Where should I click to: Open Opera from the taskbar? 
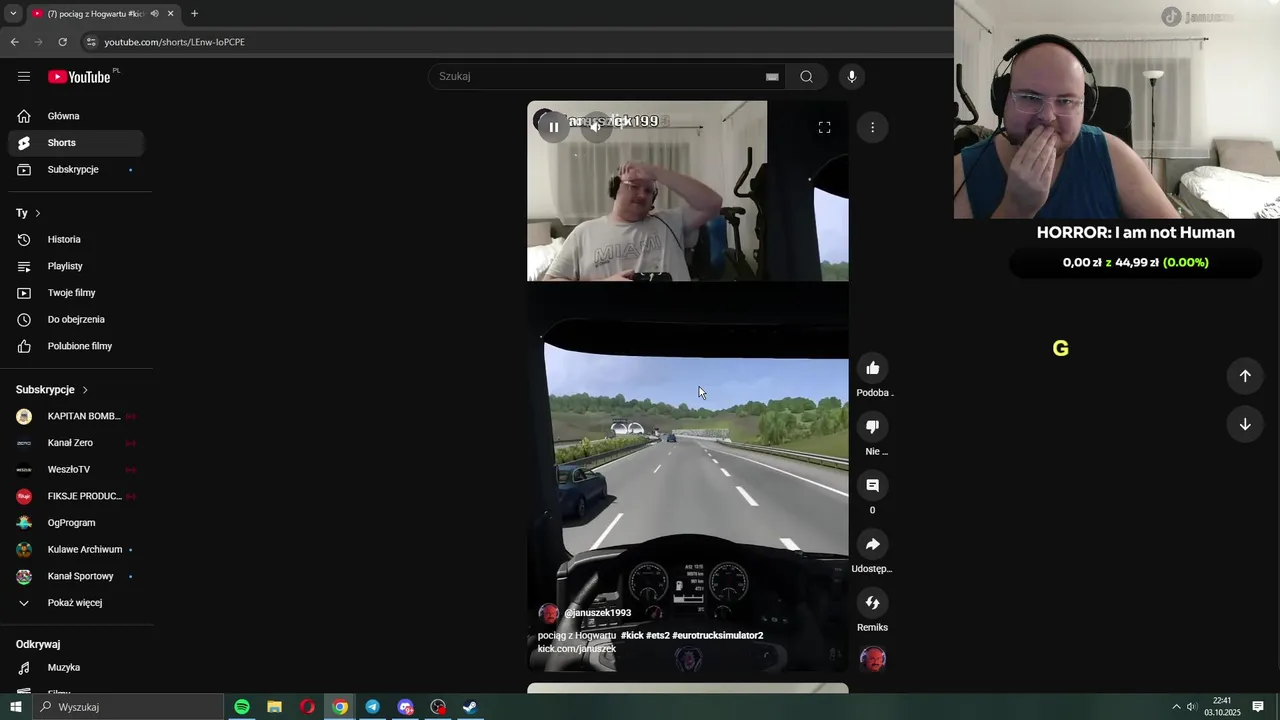(x=307, y=707)
